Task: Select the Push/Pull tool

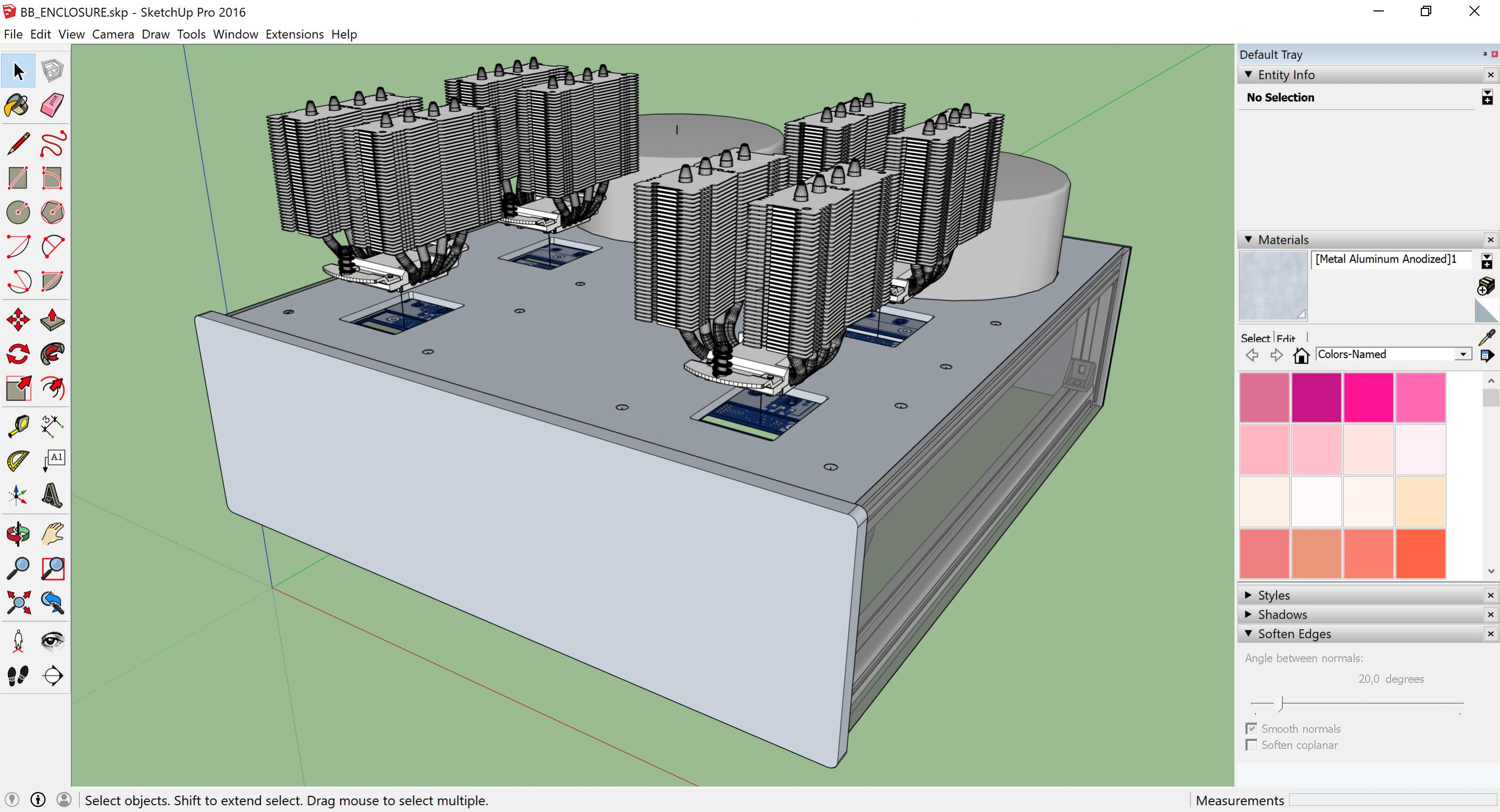Action: coord(53,320)
